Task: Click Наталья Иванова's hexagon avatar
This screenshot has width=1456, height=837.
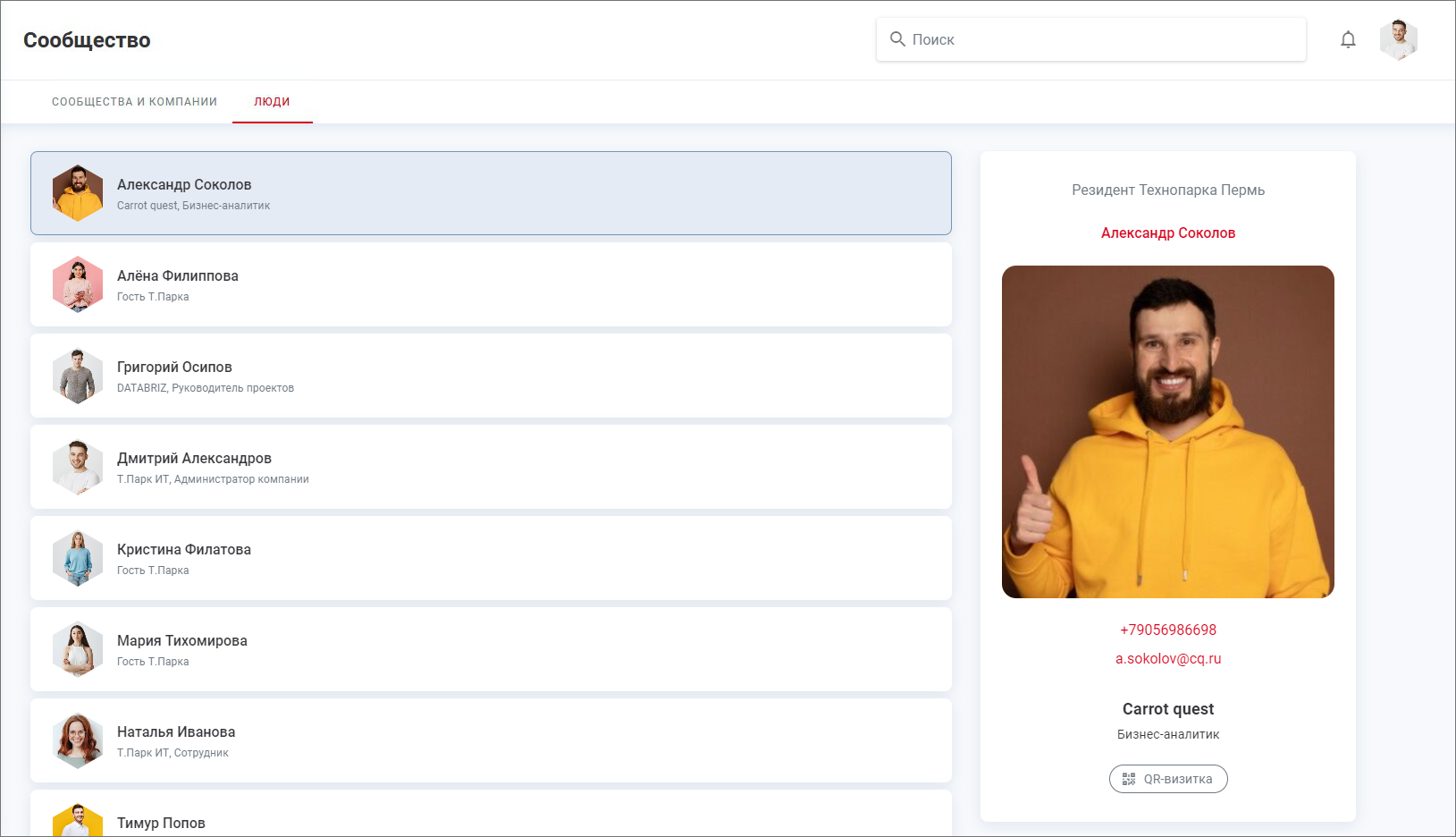Action: click(x=78, y=740)
